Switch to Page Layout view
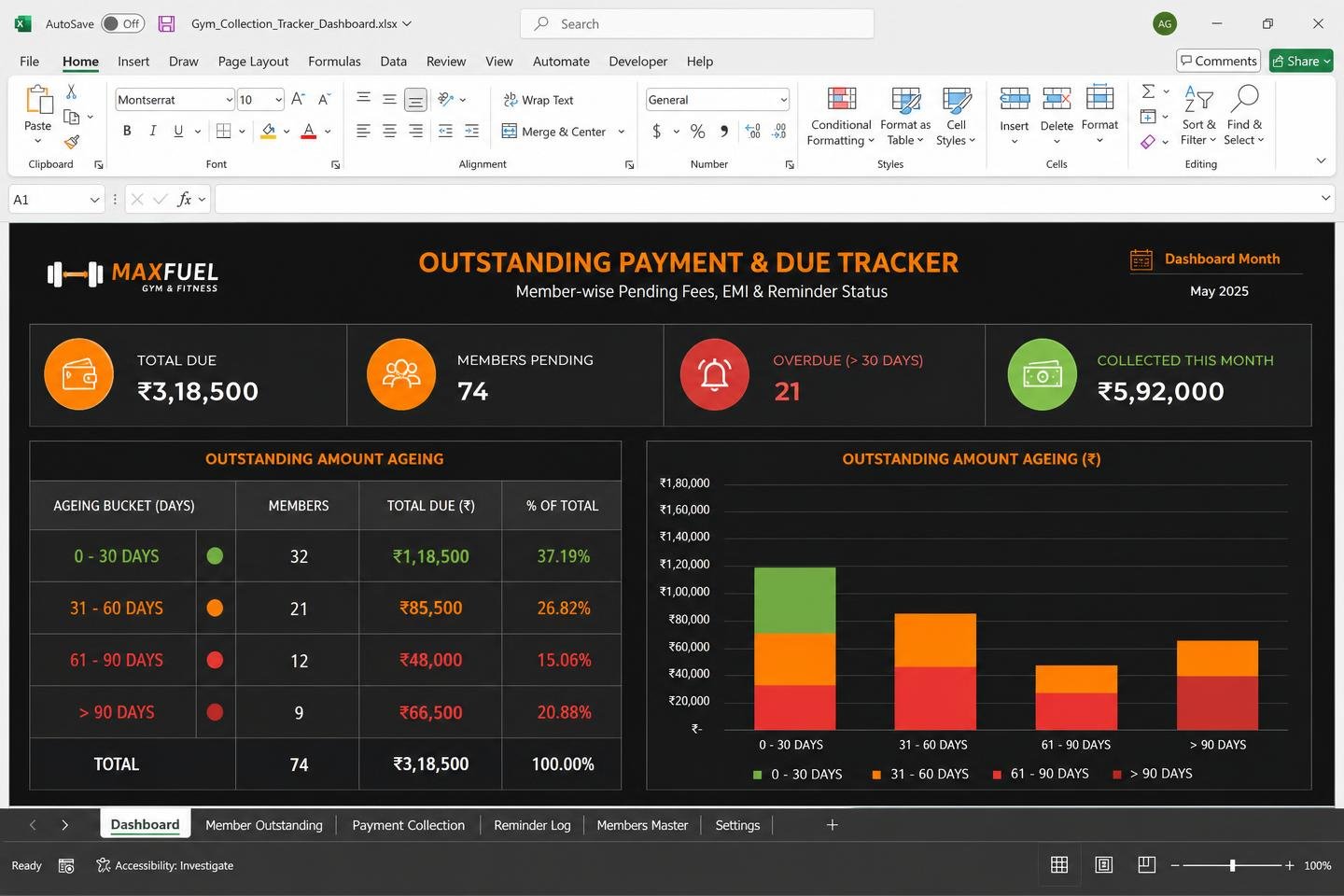Viewport: 1344px width, 896px height. coord(1103,865)
